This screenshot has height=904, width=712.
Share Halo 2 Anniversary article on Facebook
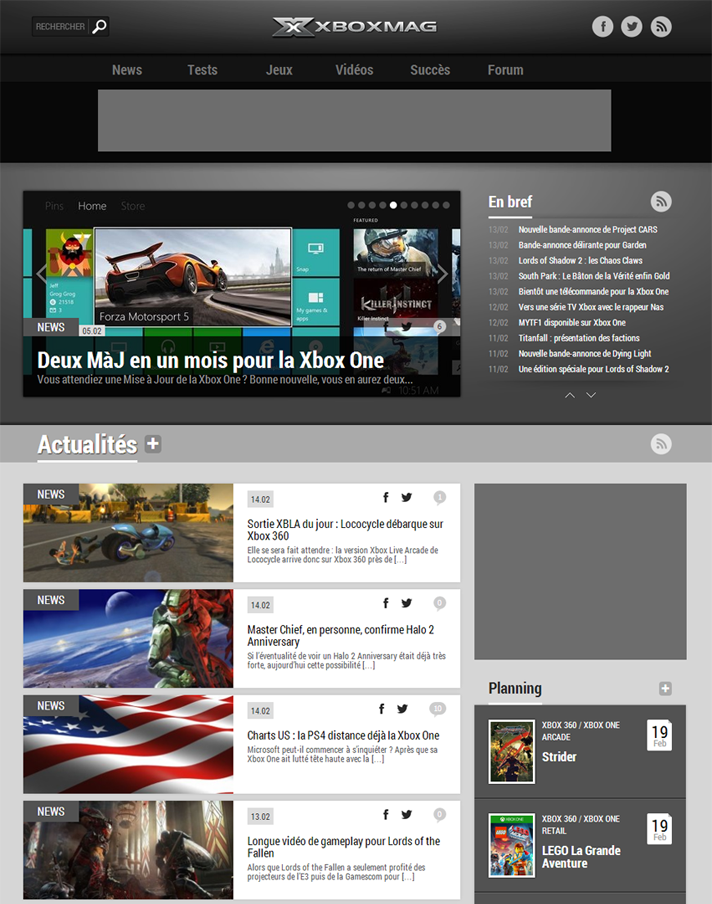[386, 602]
